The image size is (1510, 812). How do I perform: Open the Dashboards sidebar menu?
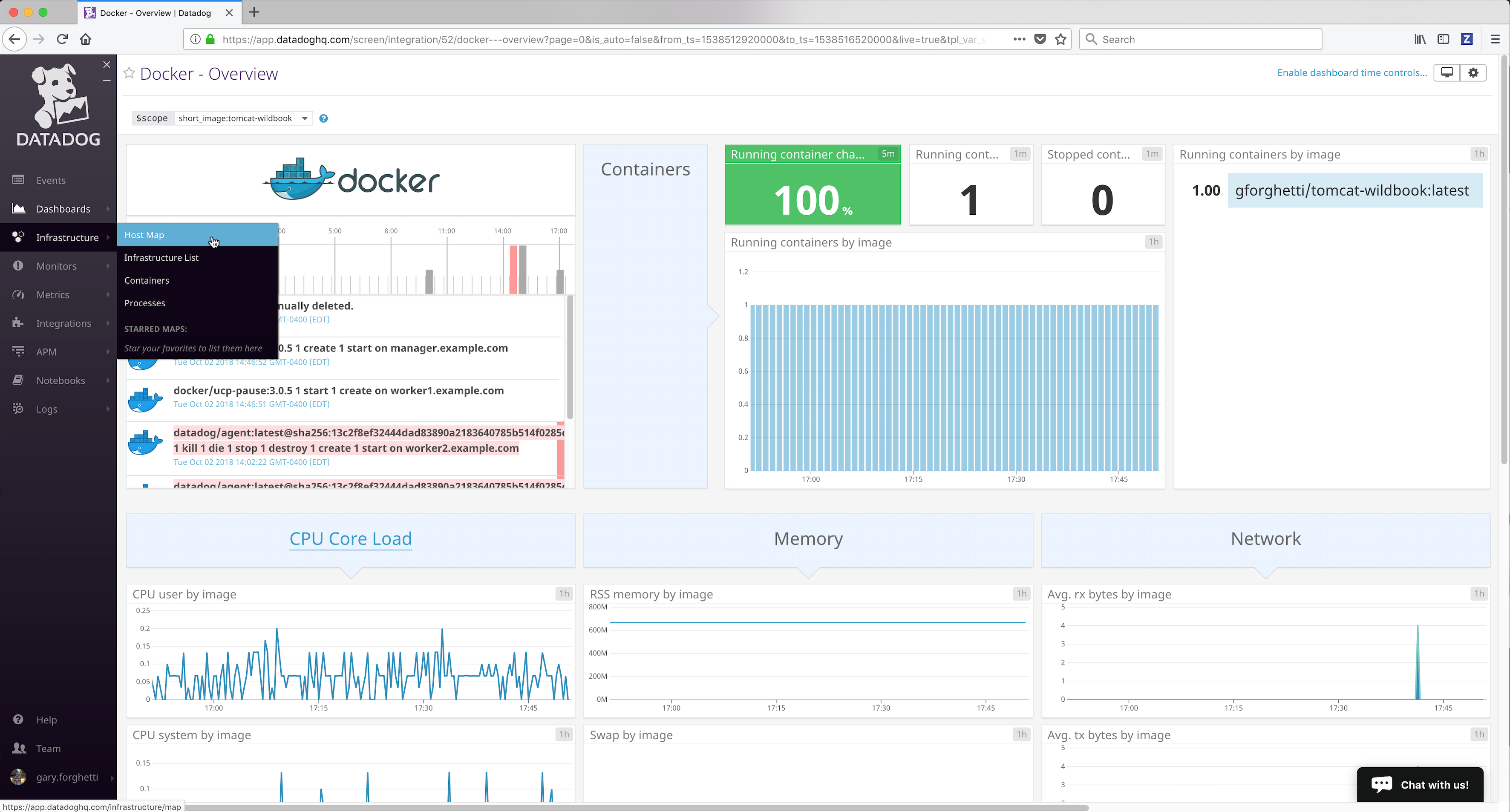(63, 209)
